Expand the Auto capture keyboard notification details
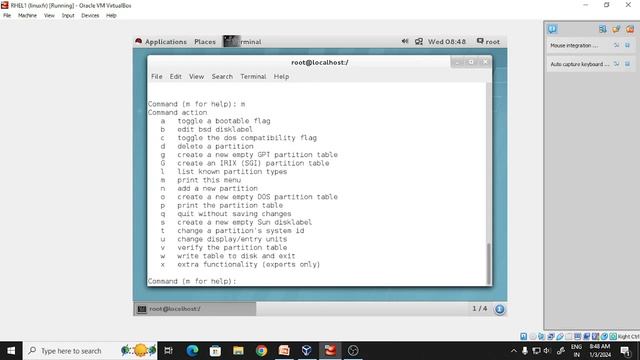This screenshot has height=360, width=640. (x=616, y=64)
